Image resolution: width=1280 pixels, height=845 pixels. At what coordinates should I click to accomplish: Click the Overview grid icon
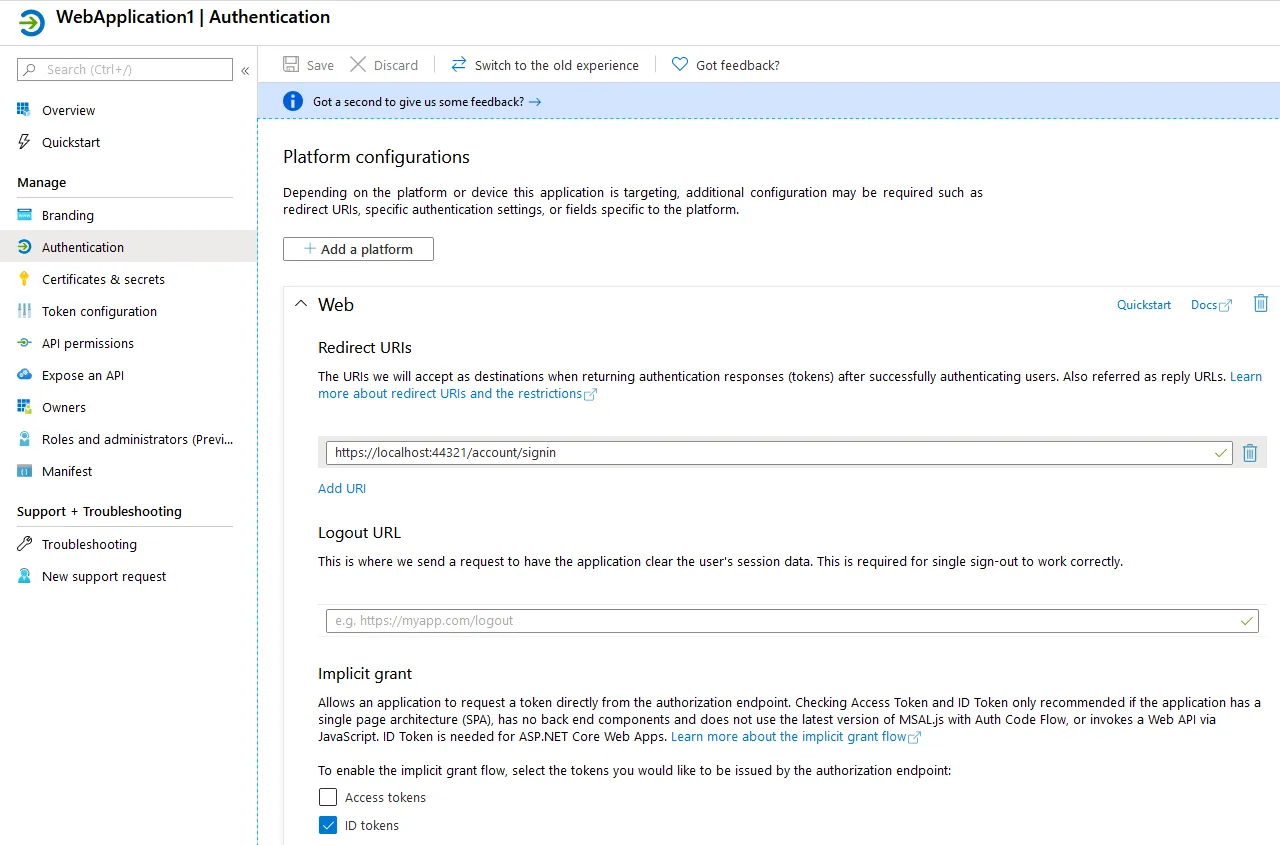point(24,110)
